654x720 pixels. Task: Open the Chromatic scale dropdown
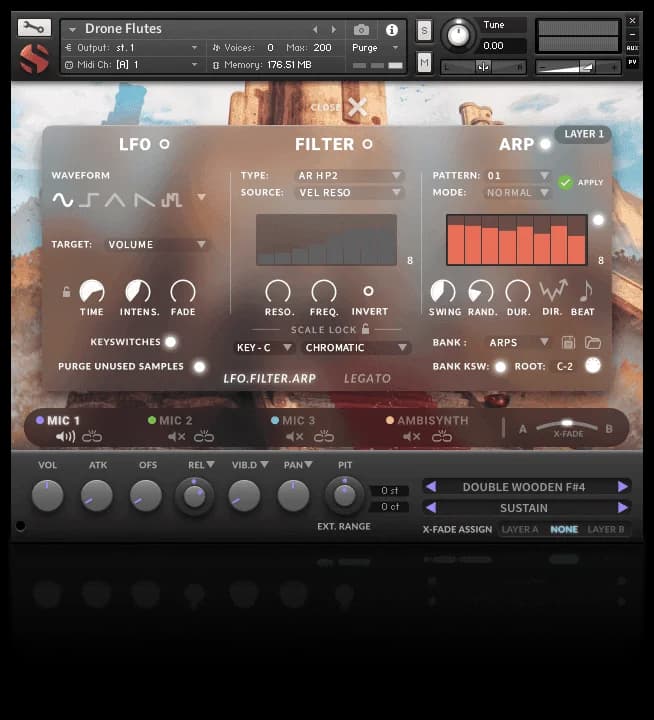[357, 348]
